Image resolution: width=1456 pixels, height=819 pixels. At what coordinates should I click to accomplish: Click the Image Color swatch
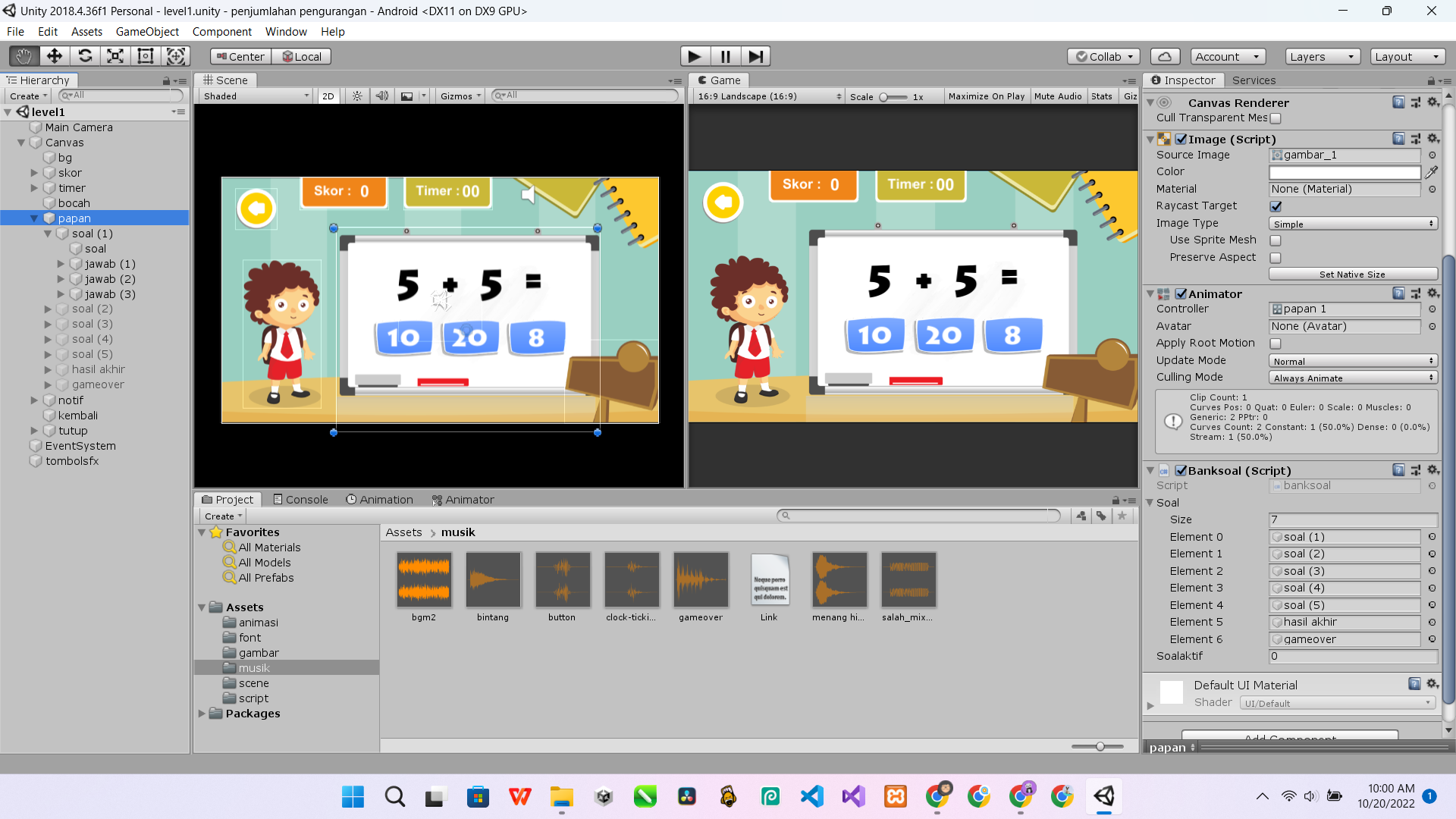[1344, 172]
